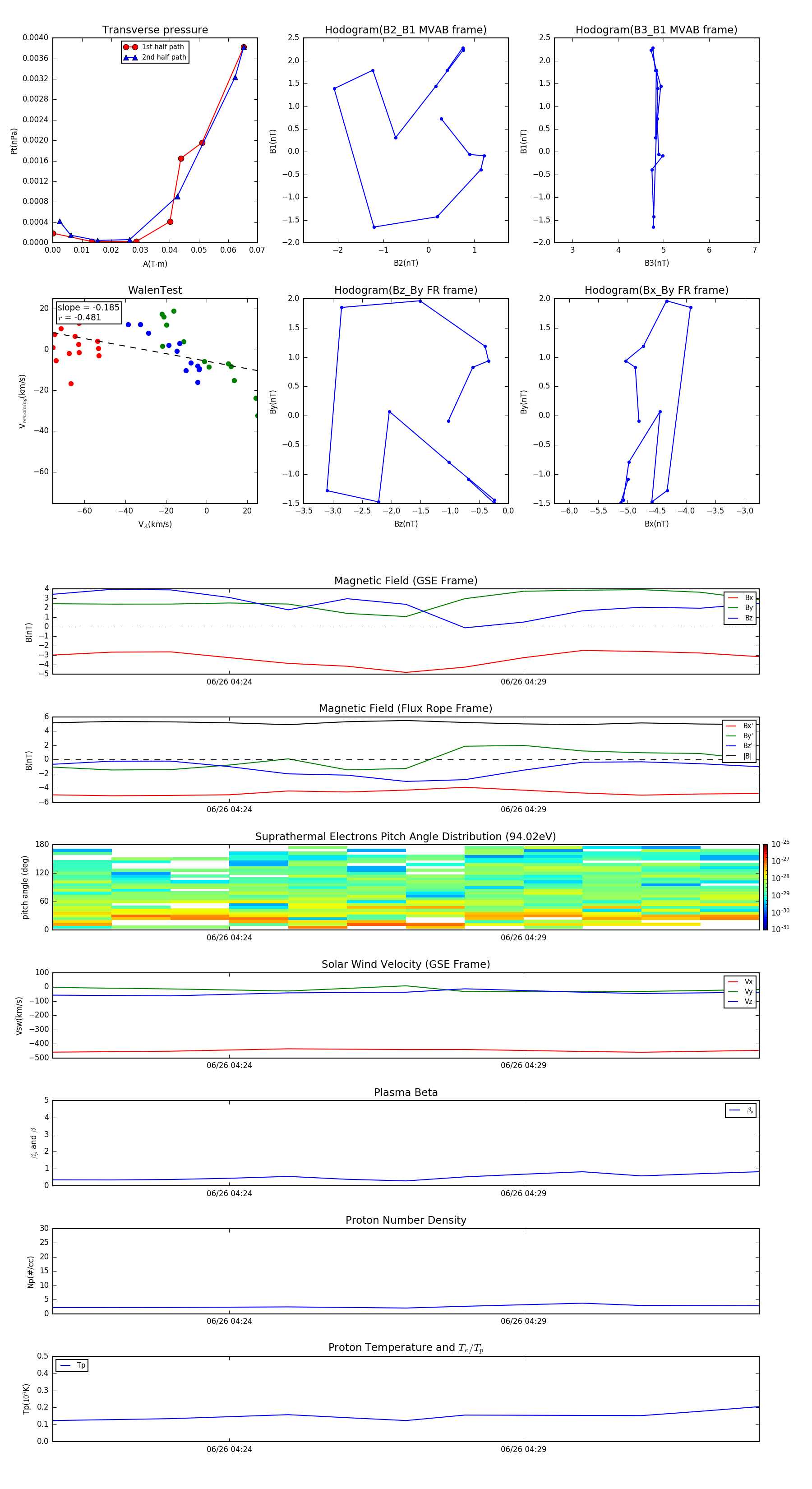Click 'A(T·m)' axis label
This screenshot has width=812, height=1489.
point(155,264)
